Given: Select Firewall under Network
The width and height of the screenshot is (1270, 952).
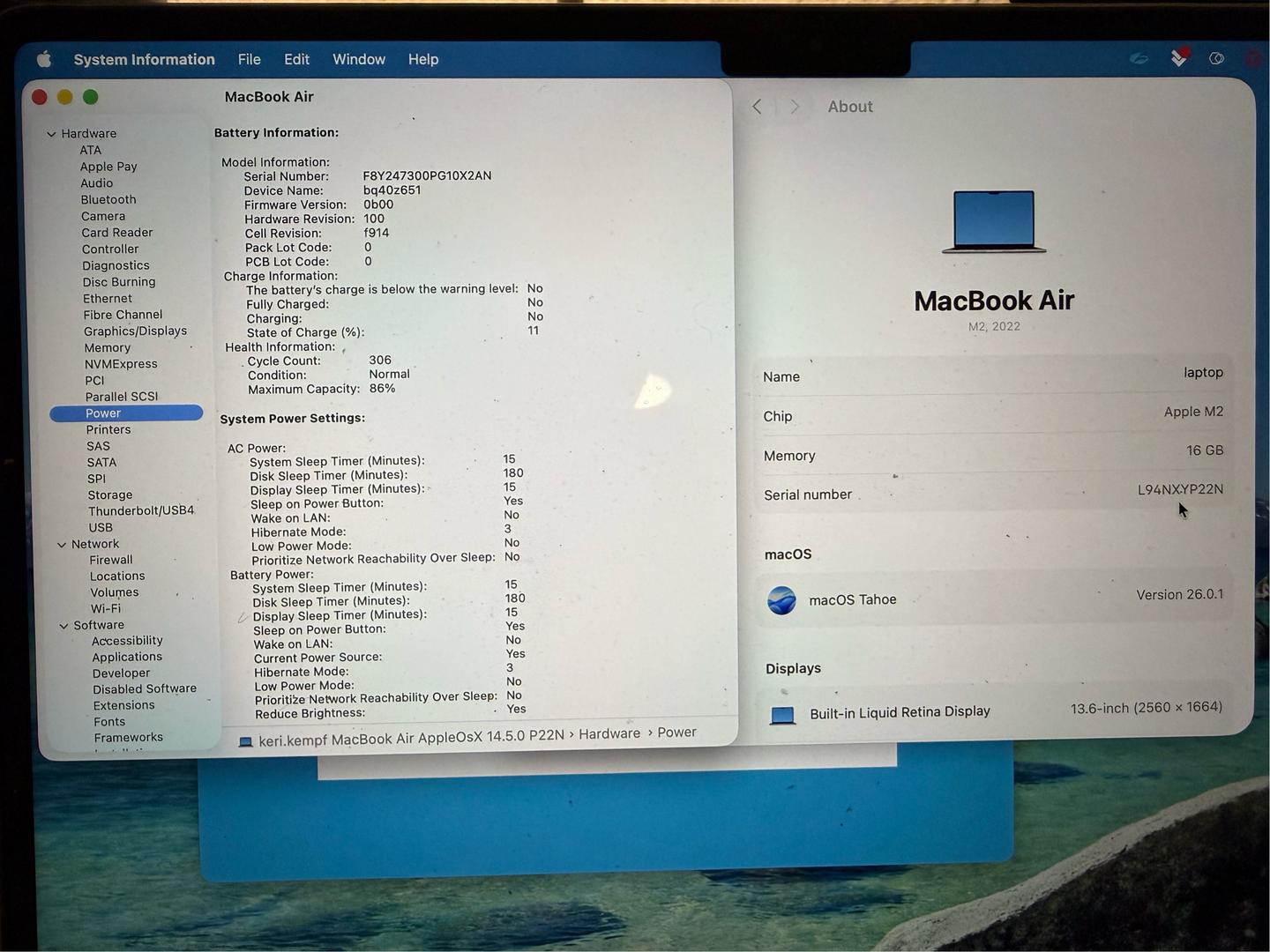Looking at the screenshot, I should click(x=111, y=561).
